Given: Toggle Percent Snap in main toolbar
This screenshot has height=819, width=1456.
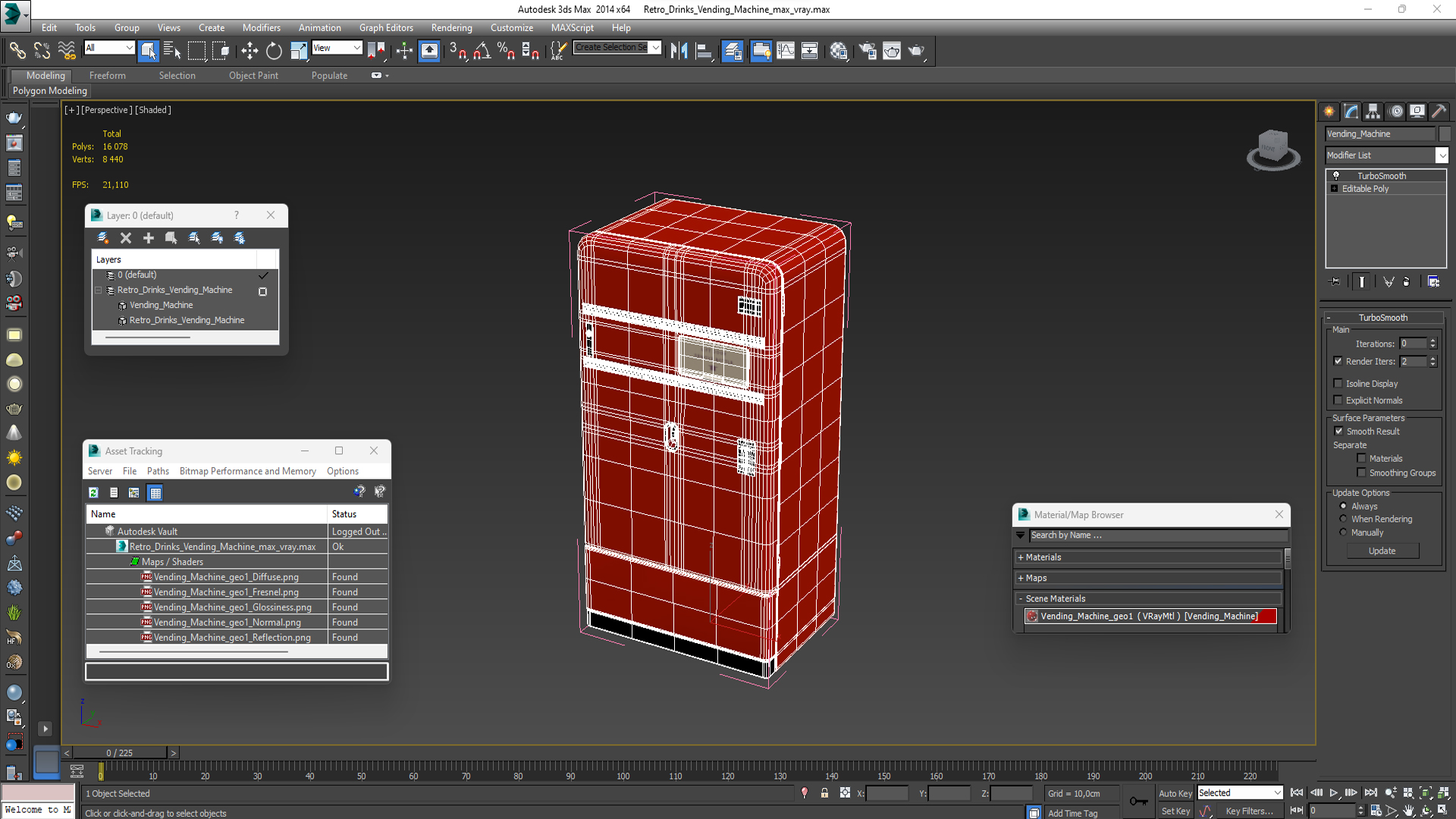Looking at the screenshot, I should 506,51.
